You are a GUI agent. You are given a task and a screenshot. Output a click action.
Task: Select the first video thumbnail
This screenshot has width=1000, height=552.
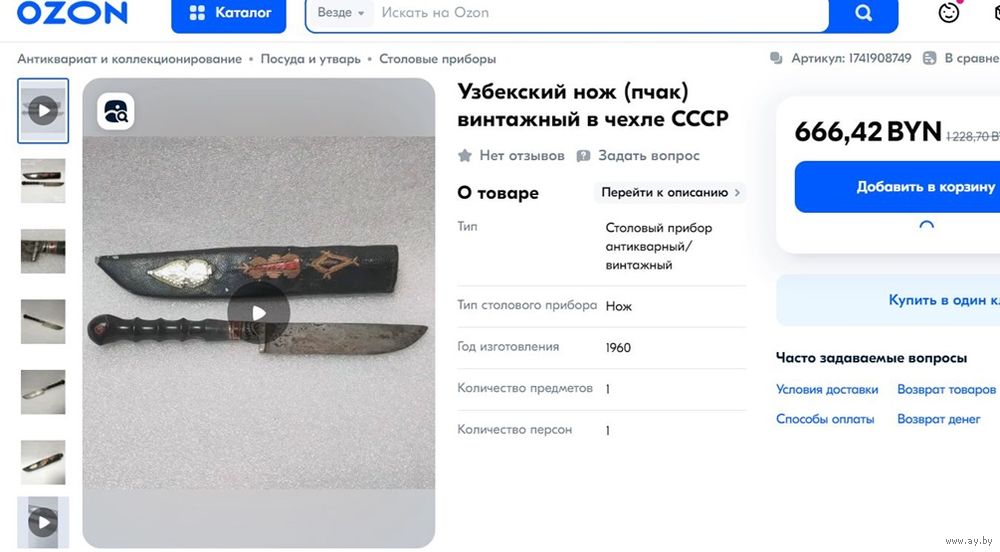[x=43, y=111]
